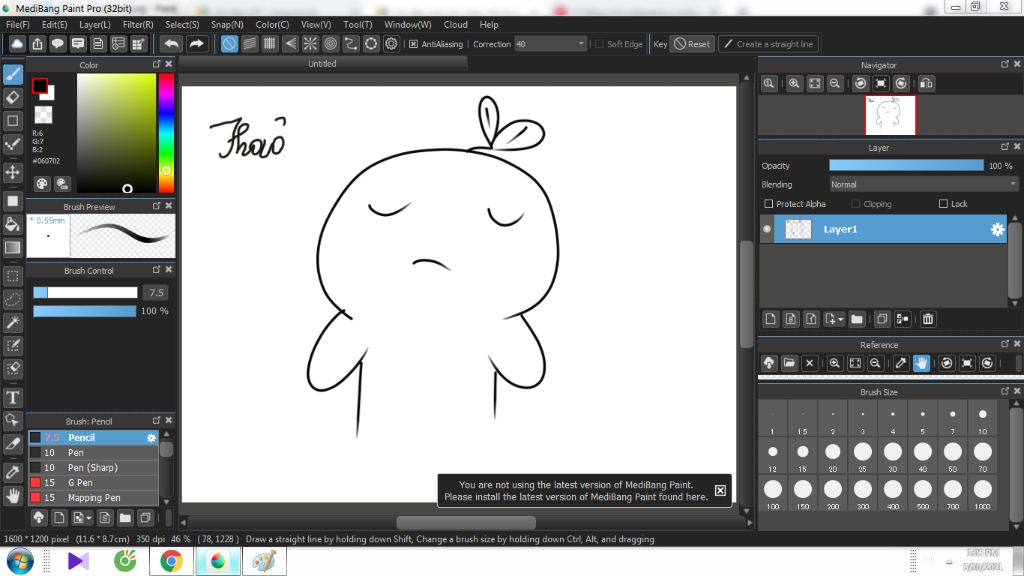The image size is (1024, 576).
Task: Expand add-special-layer dropdown arrow
Action: [x=840, y=319]
